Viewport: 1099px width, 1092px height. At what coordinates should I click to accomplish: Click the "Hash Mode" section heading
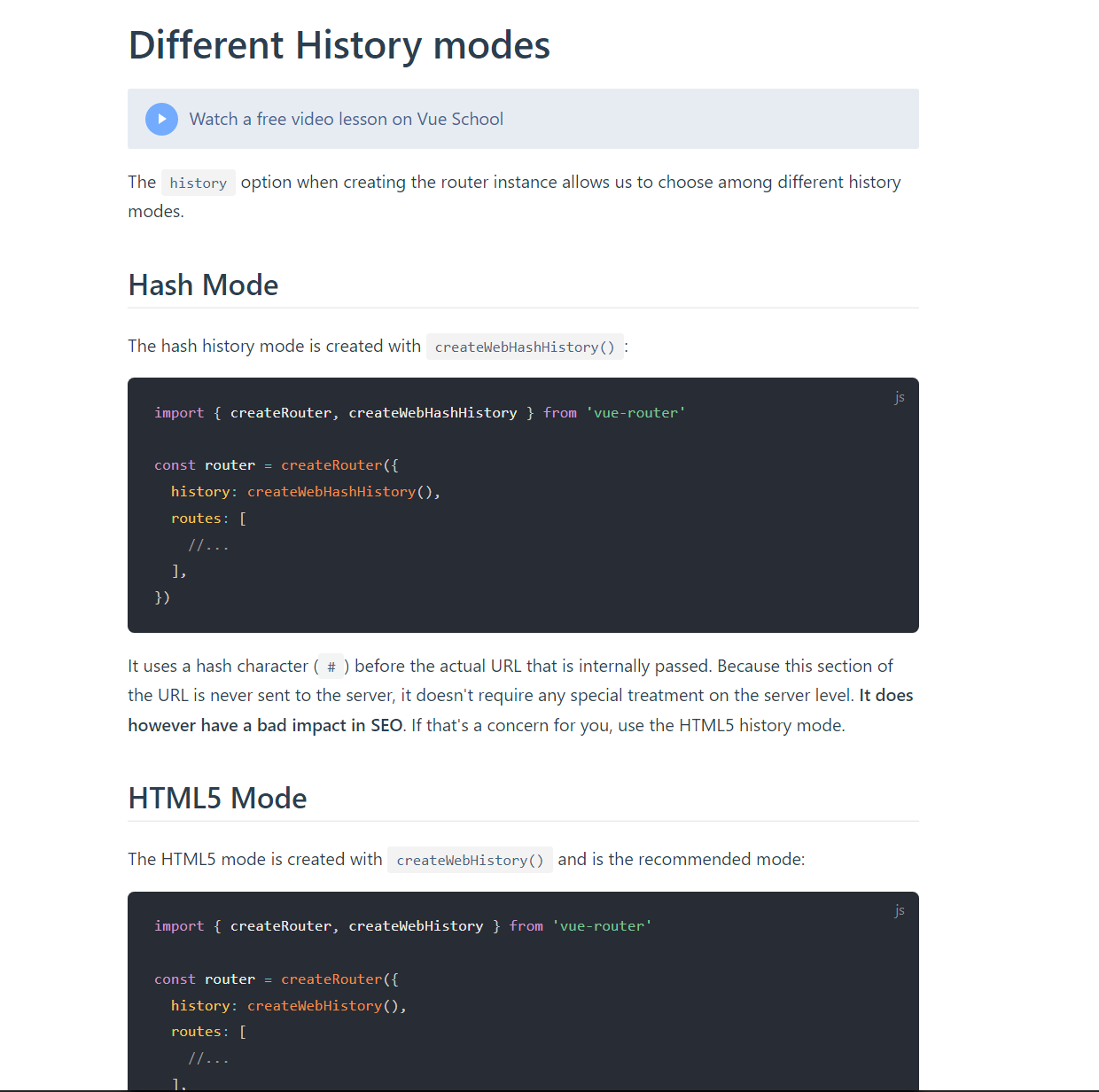(x=203, y=285)
